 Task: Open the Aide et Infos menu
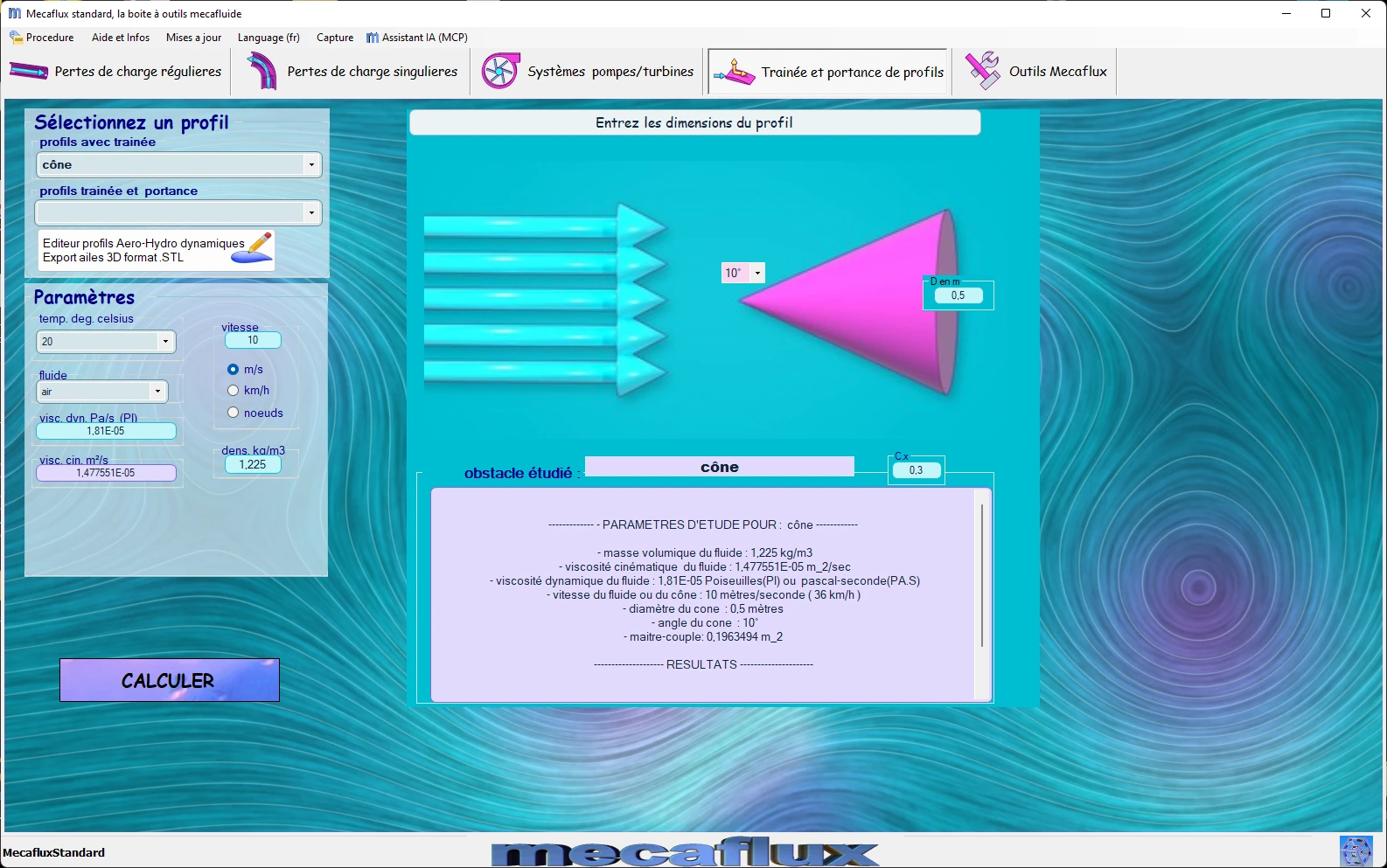[x=121, y=38]
